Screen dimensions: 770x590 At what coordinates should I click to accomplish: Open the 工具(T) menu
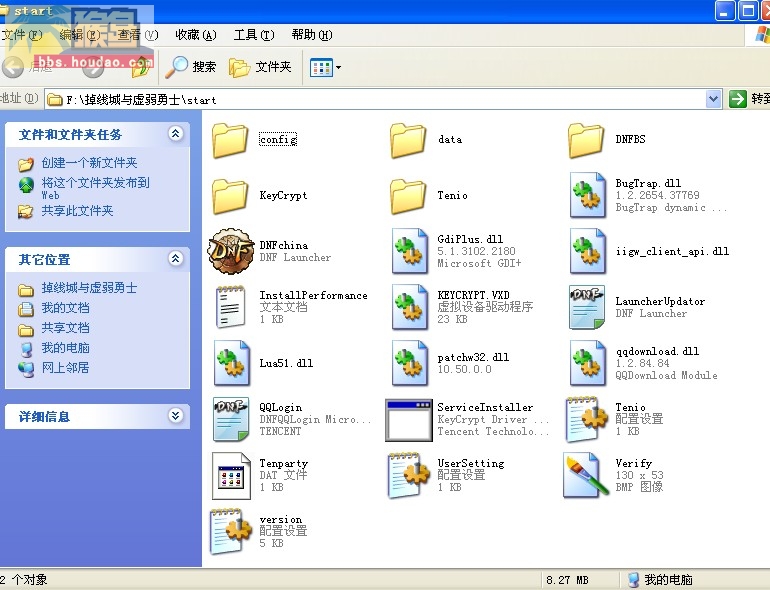(254, 35)
